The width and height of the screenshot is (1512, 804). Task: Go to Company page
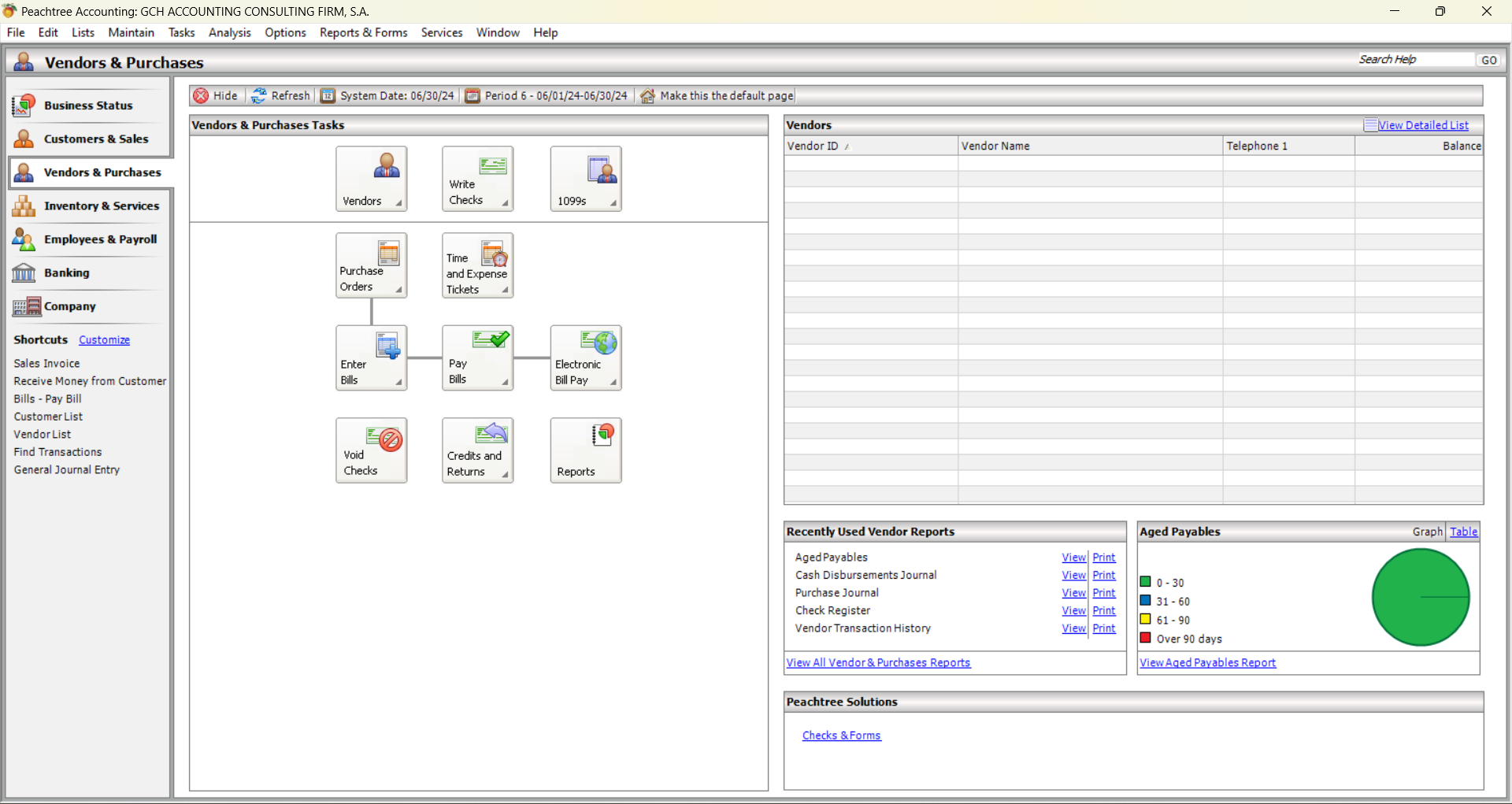(x=89, y=306)
